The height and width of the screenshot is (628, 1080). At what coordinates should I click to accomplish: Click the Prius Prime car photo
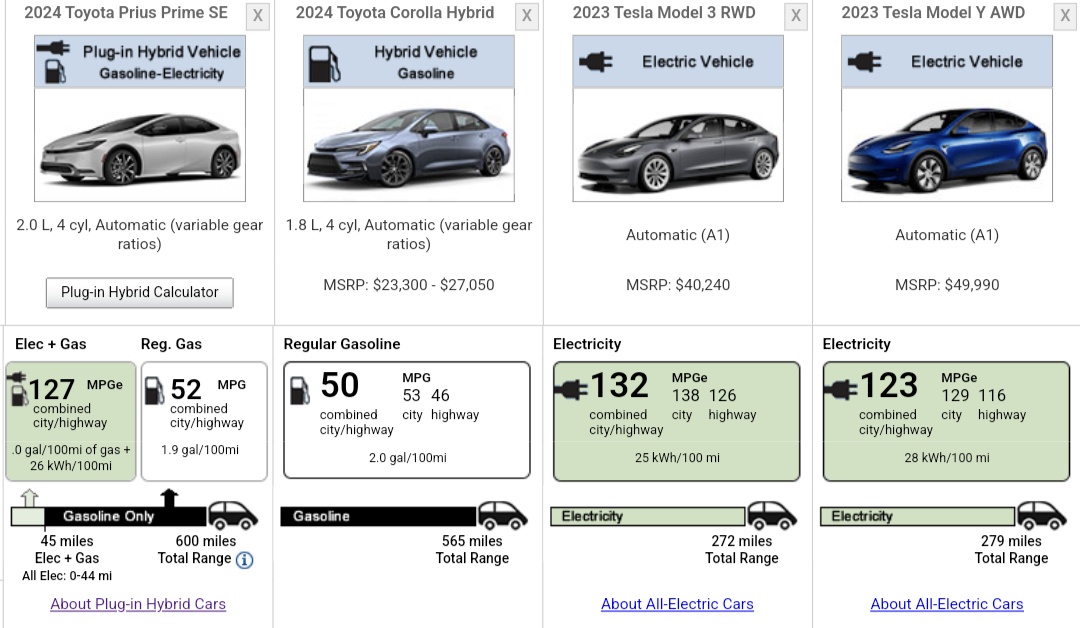click(x=139, y=147)
